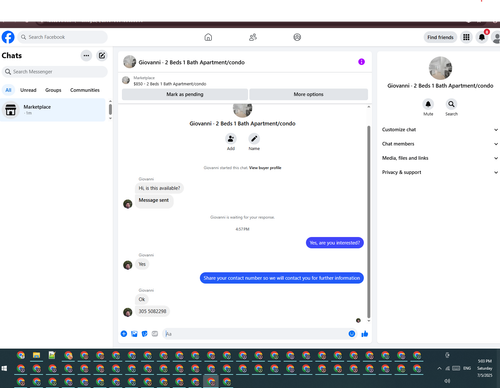
Task: Open the Marketplace chat store icon
Action: (11, 110)
